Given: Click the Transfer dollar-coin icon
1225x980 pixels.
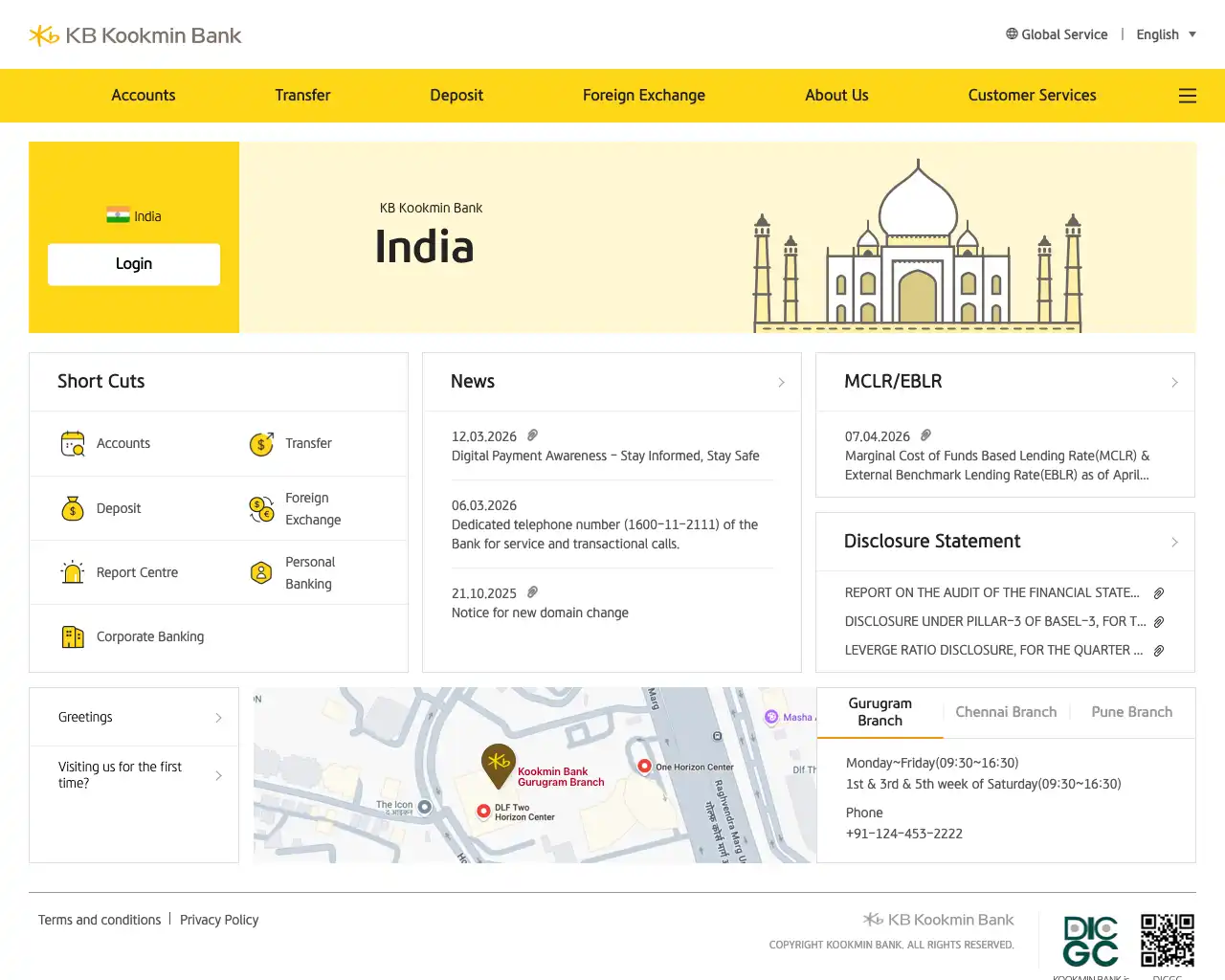Looking at the screenshot, I should 260,443.
